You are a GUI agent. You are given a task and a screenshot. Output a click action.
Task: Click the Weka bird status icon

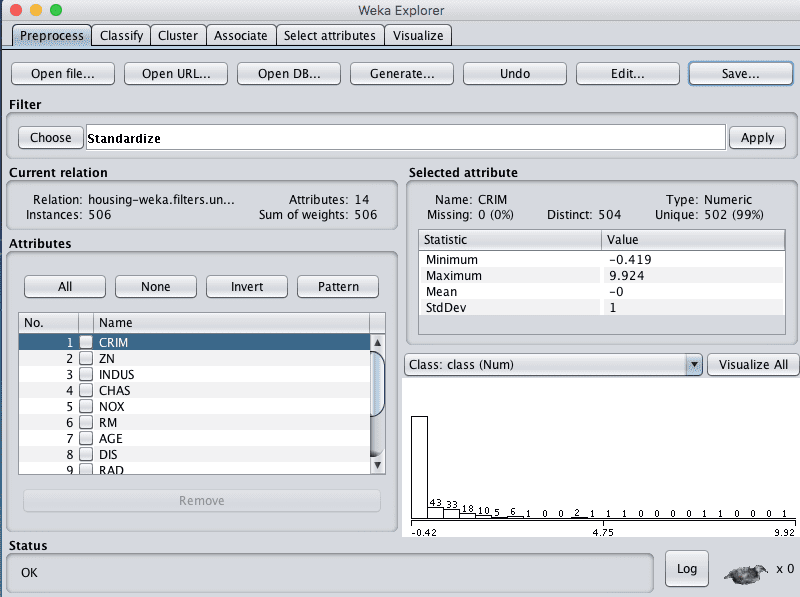click(746, 574)
